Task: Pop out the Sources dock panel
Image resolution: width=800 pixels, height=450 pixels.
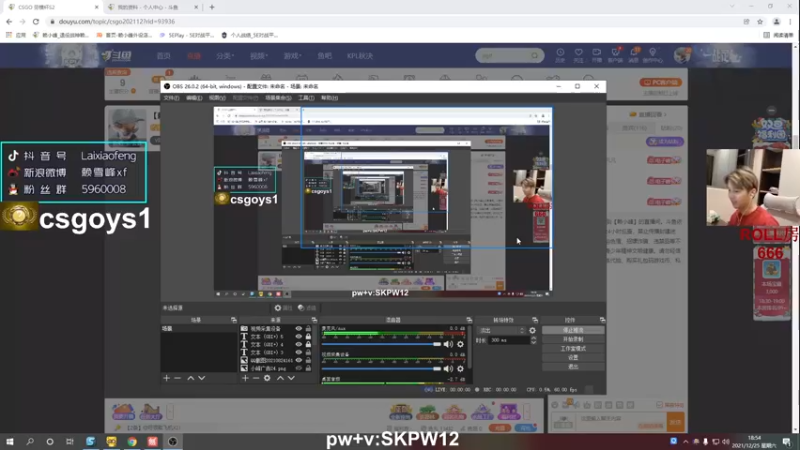Action: click(x=314, y=320)
